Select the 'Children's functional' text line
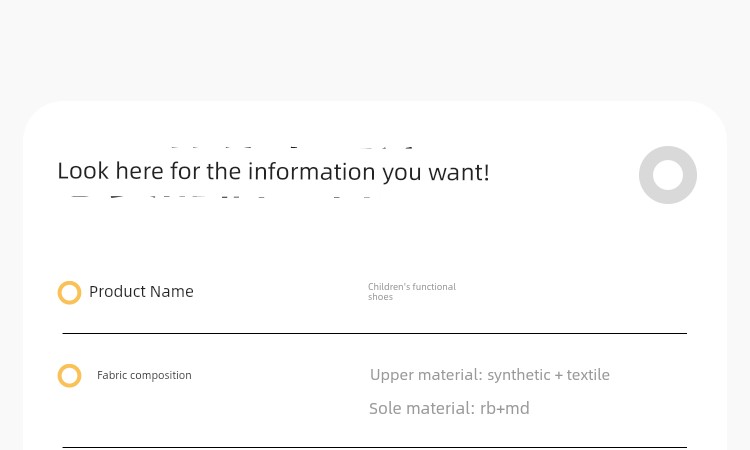 click(412, 286)
